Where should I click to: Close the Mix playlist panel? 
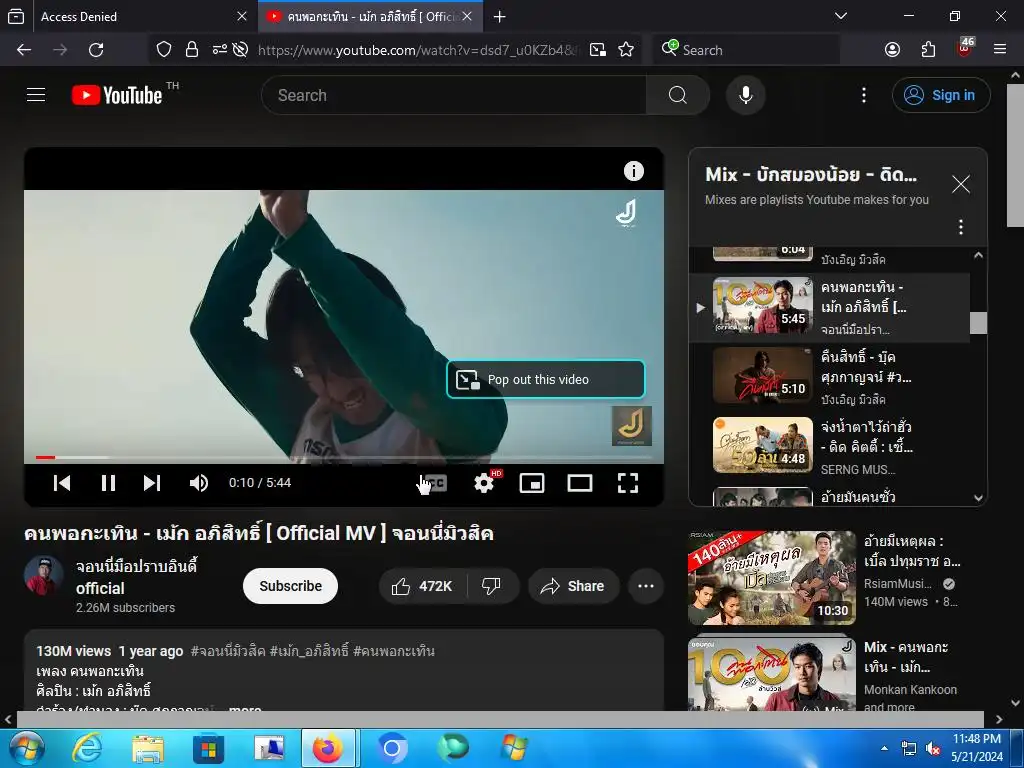tap(961, 184)
